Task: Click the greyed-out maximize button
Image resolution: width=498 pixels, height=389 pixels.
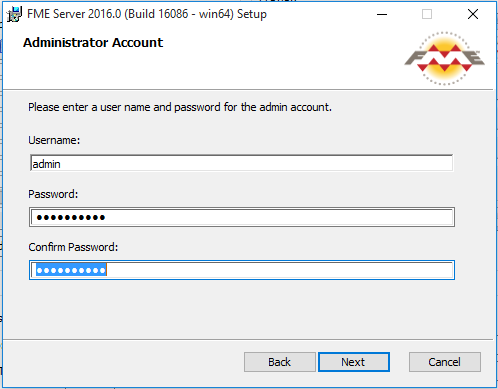Action: point(427,14)
